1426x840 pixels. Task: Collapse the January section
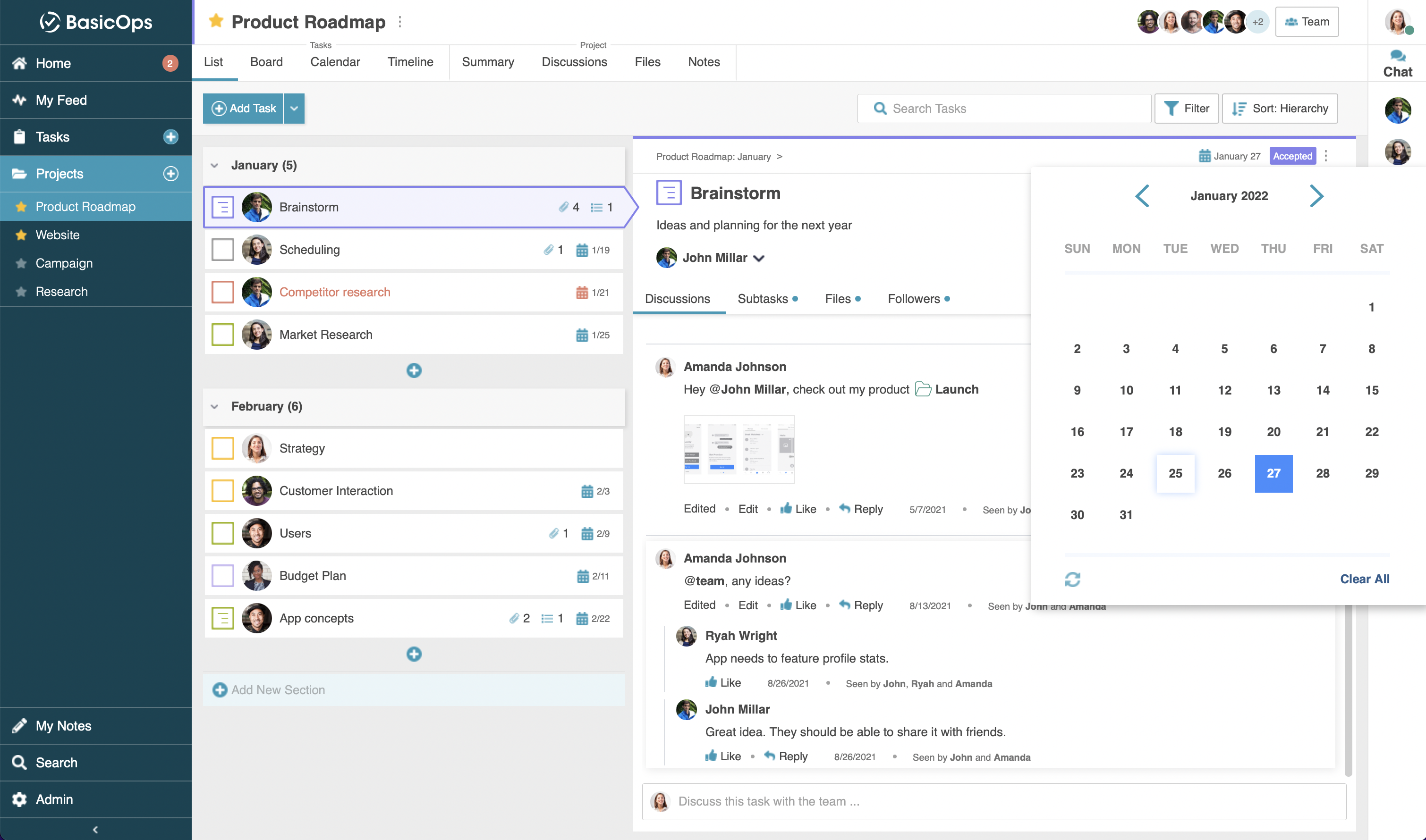pyautogui.click(x=215, y=165)
